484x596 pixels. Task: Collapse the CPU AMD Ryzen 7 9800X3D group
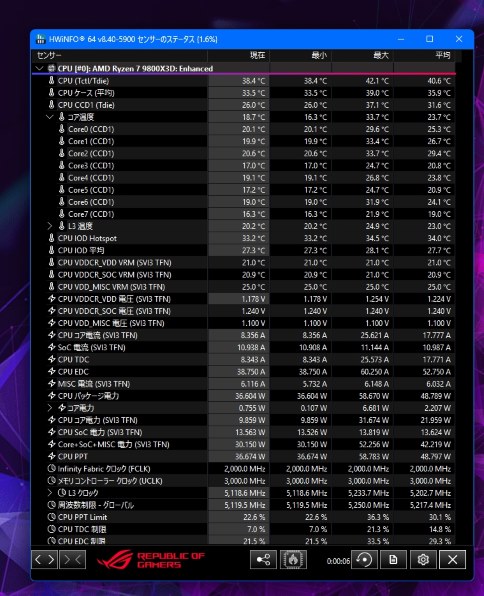pos(39,68)
